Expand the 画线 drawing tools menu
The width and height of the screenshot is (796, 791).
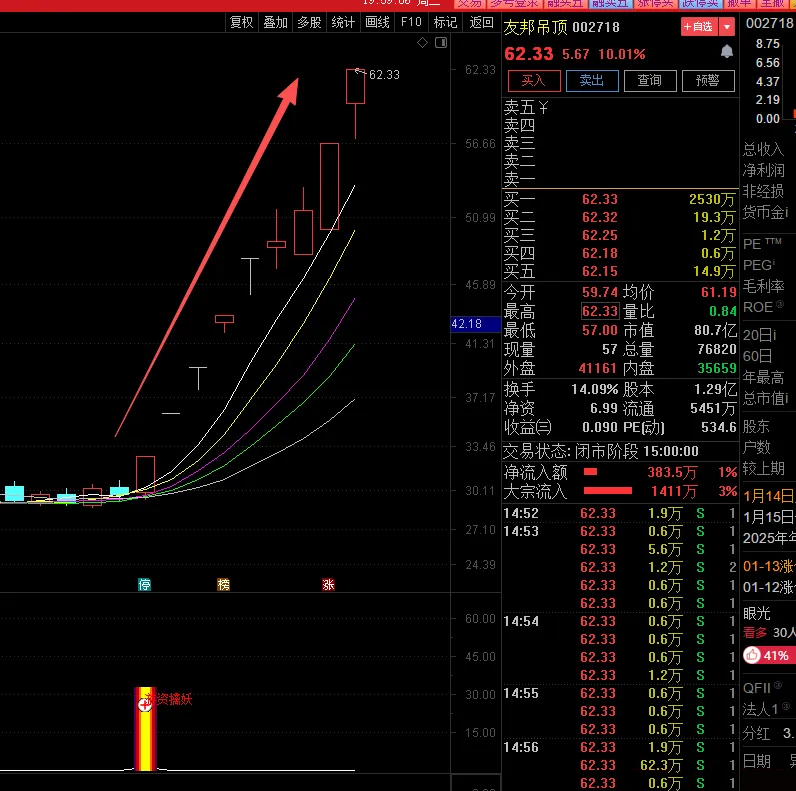point(377,22)
